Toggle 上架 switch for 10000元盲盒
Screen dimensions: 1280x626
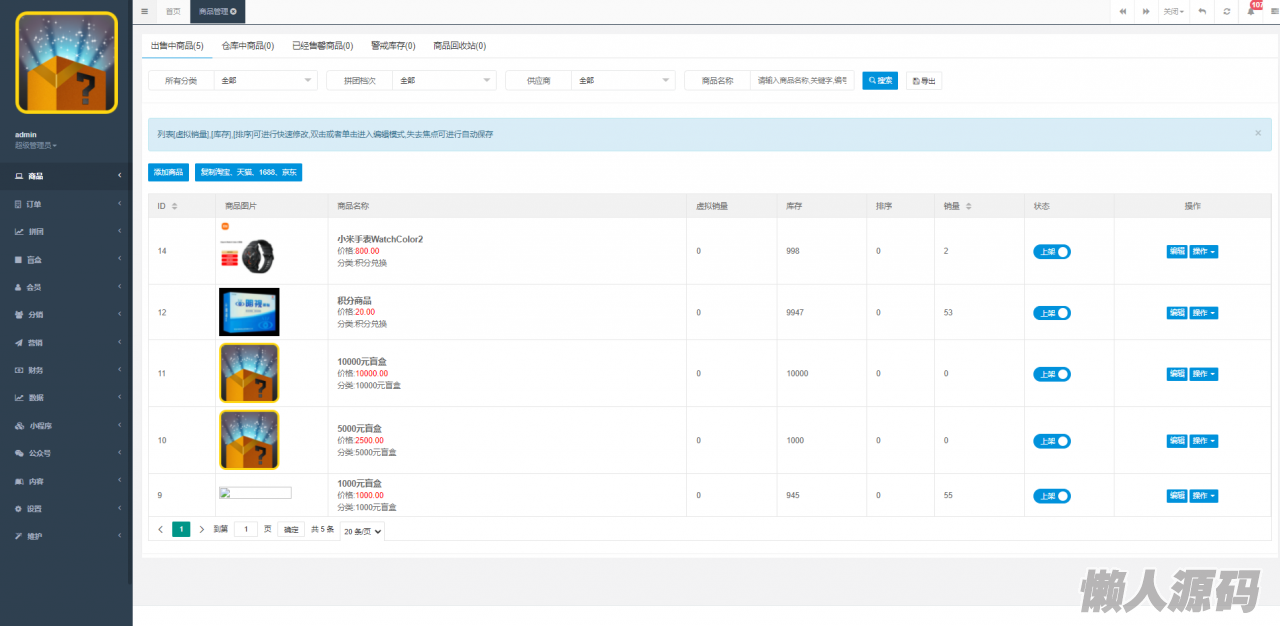point(1051,374)
